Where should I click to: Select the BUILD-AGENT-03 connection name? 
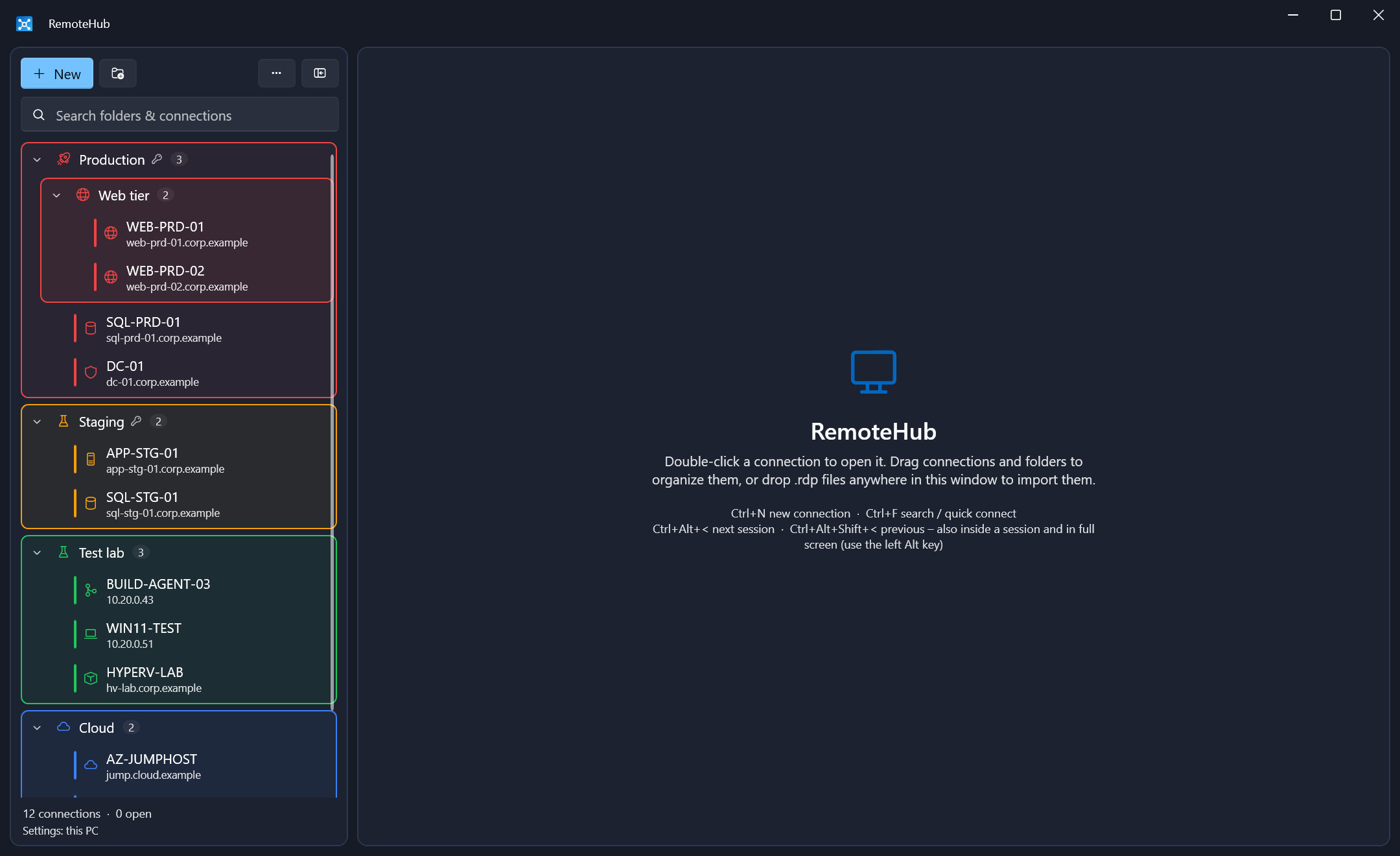click(158, 584)
